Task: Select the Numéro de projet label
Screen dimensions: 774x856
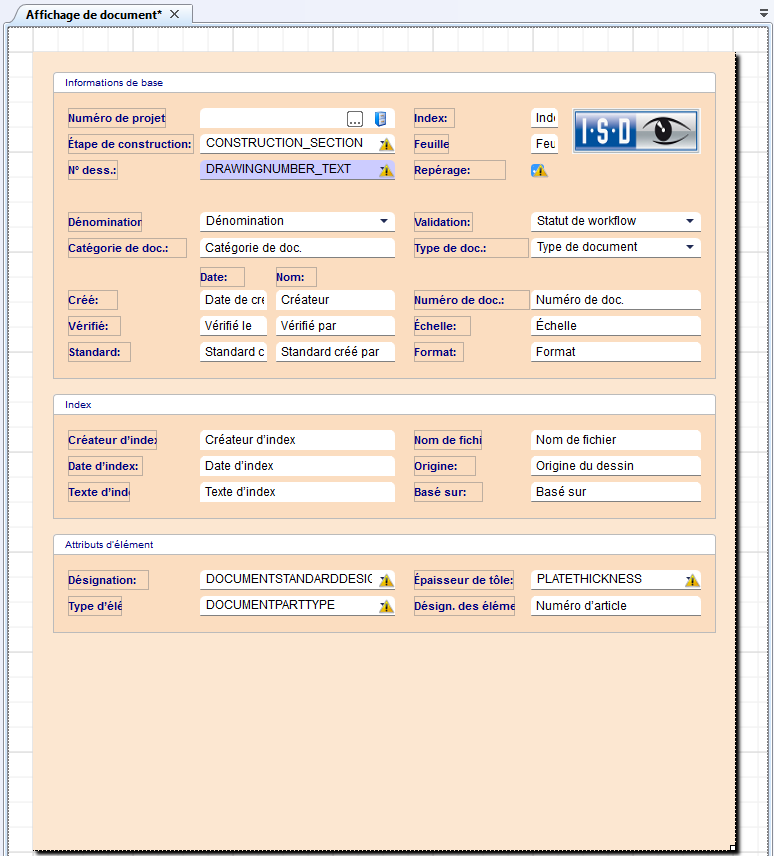Action: tap(117, 118)
